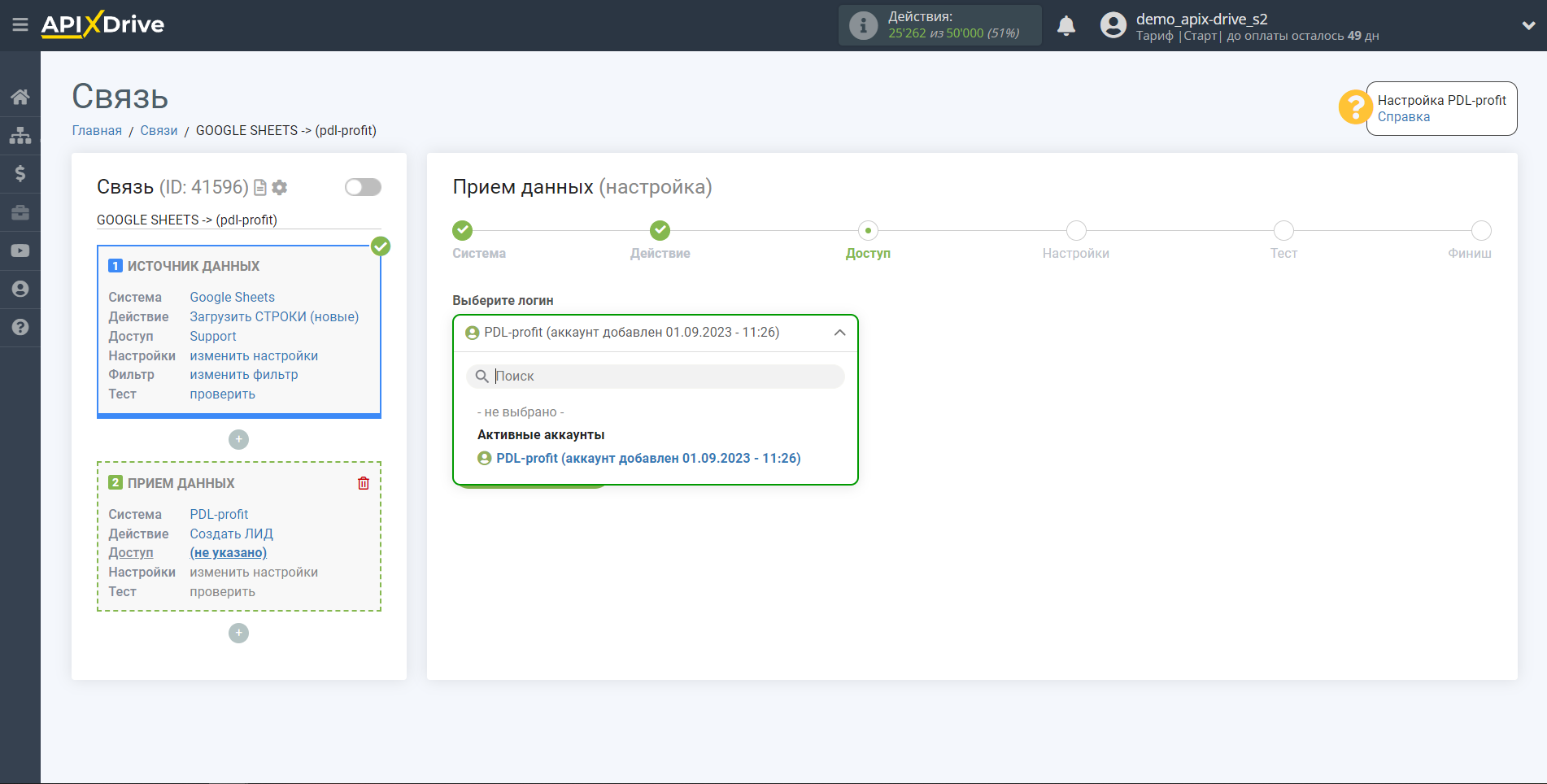Delete the data receiver block
1547x784 pixels.
pyautogui.click(x=364, y=483)
